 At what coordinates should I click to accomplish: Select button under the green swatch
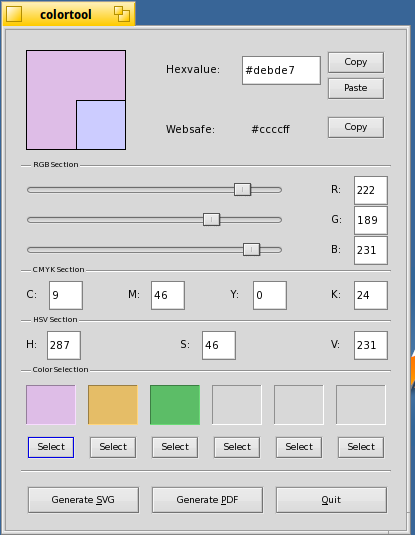pyautogui.click(x=175, y=447)
